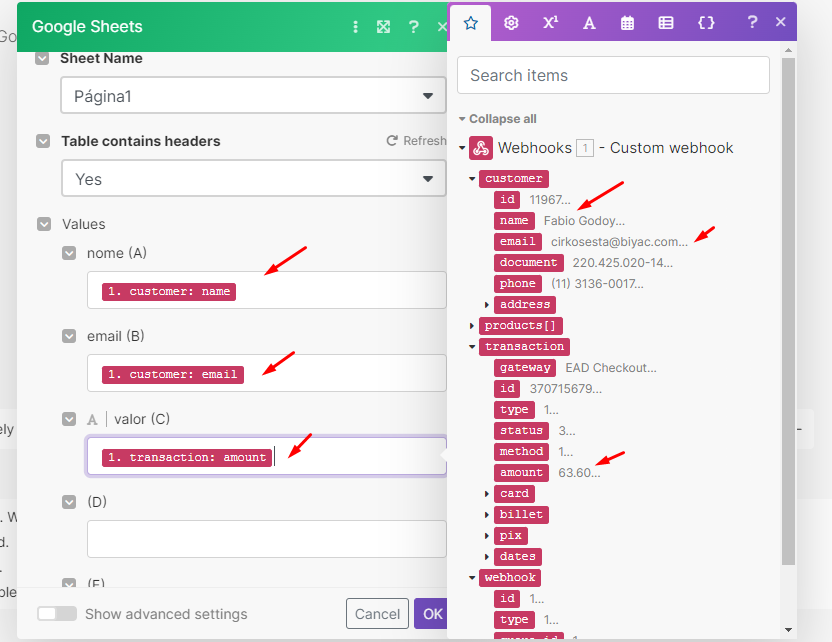Open the Sheet Name Página1 dropdown
The height and width of the screenshot is (642, 832).
[253, 96]
